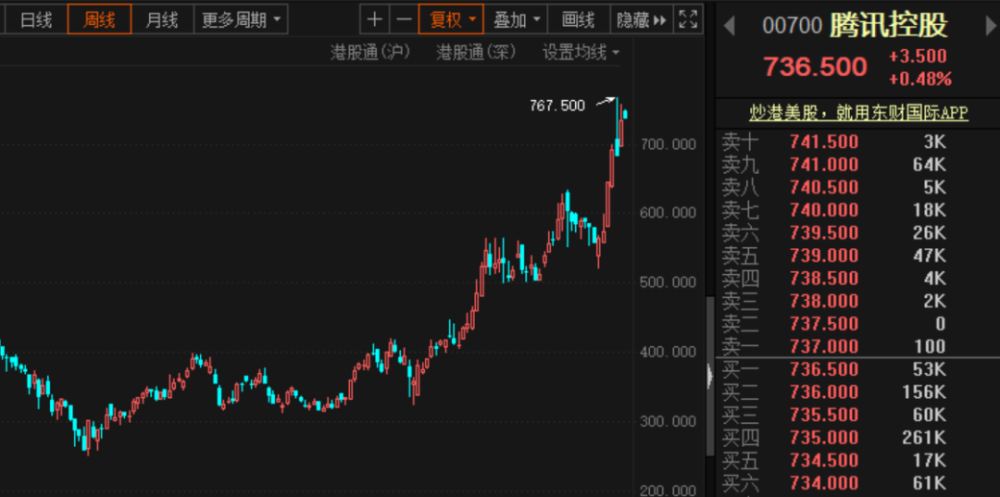Click current price 736.500

816,66
